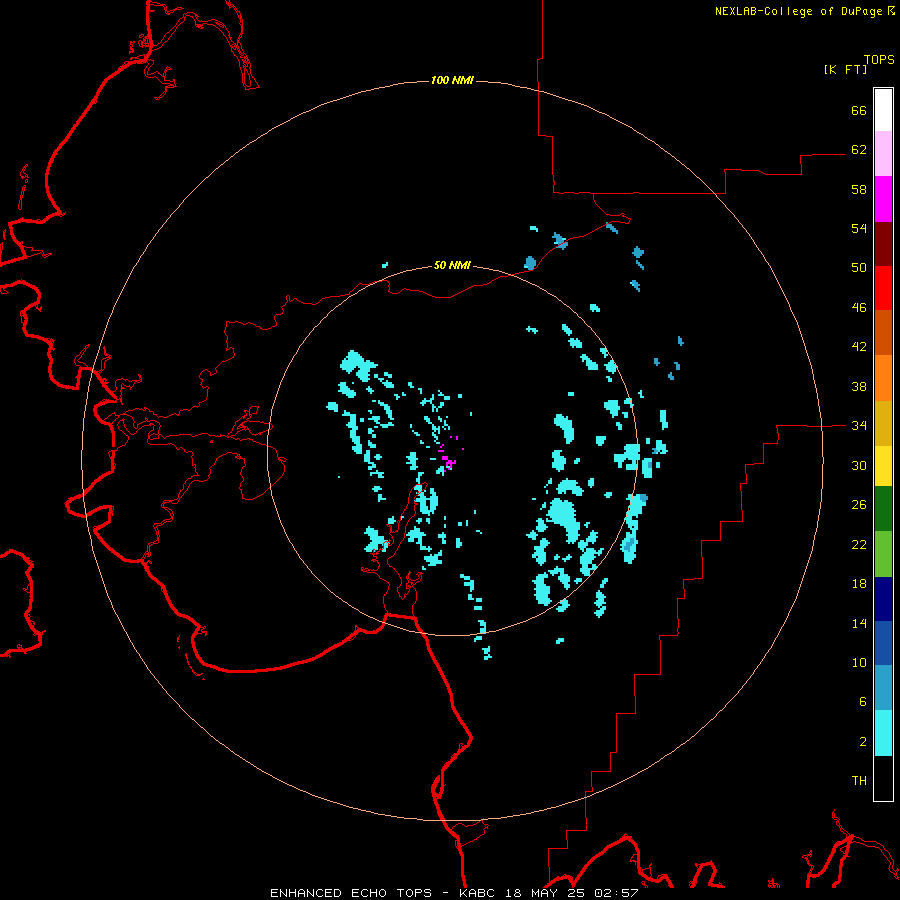Click the legend value 18

[859, 584]
